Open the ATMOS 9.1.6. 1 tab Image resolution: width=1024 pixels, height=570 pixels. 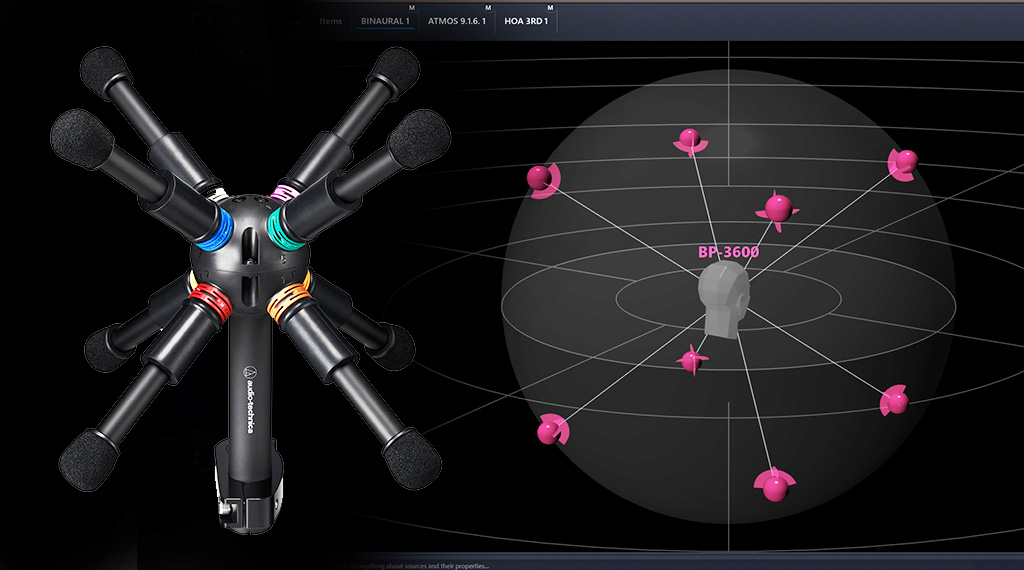pyautogui.click(x=456, y=21)
